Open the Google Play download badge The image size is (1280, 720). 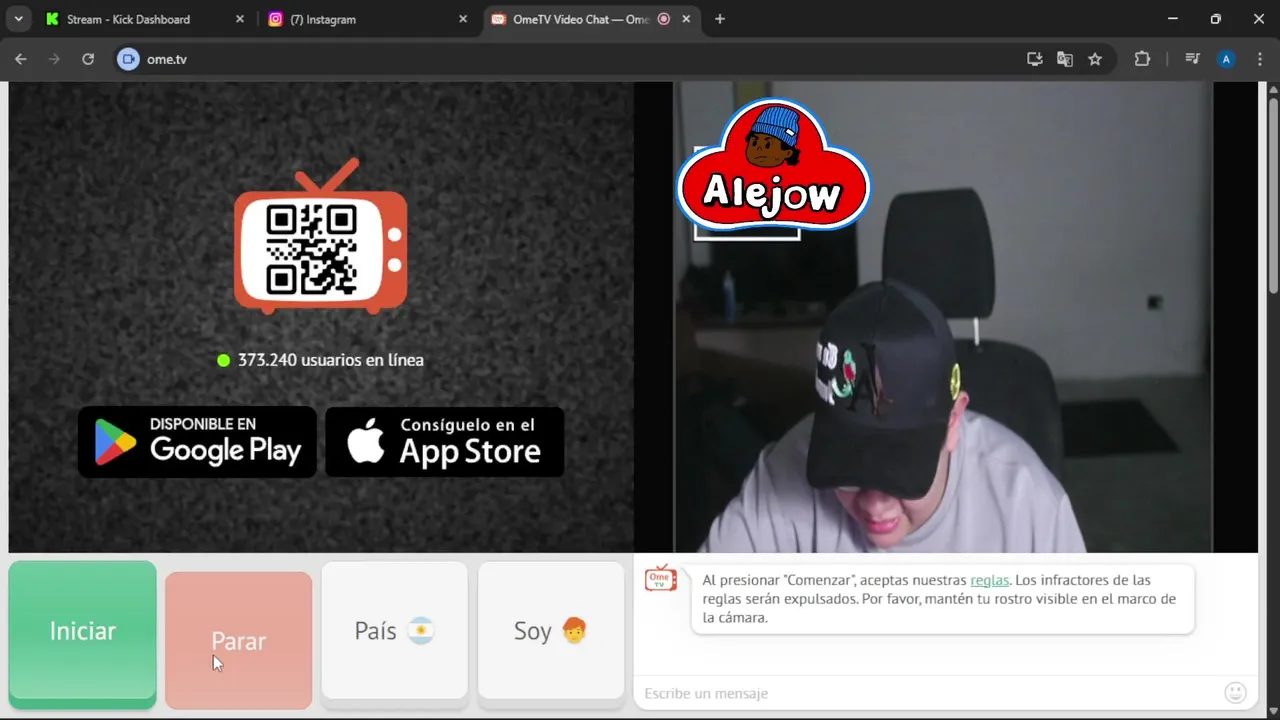pyautogui.click(x=197, y=441)
